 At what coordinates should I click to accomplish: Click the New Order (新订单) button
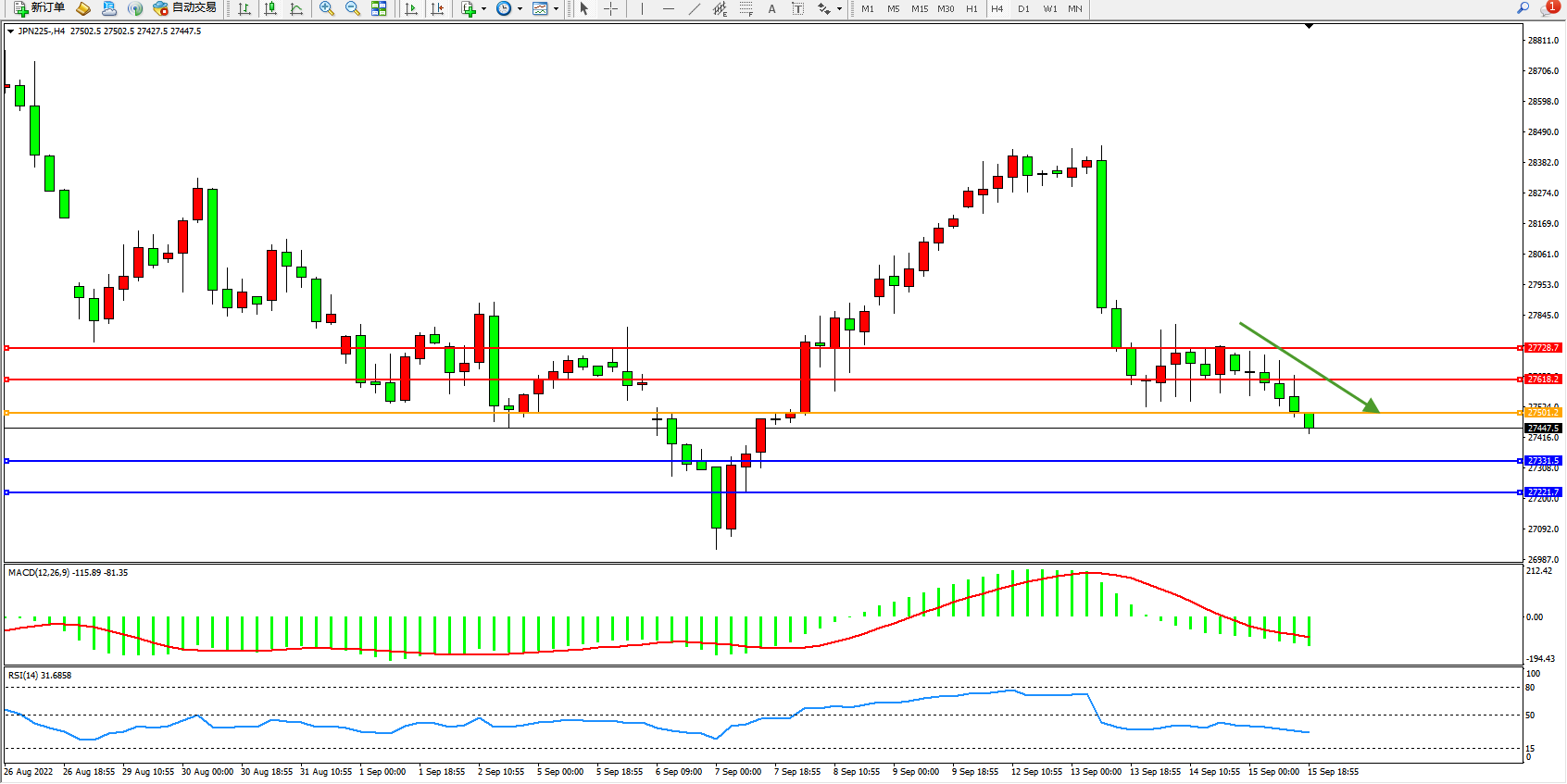[x=39, y=8]
